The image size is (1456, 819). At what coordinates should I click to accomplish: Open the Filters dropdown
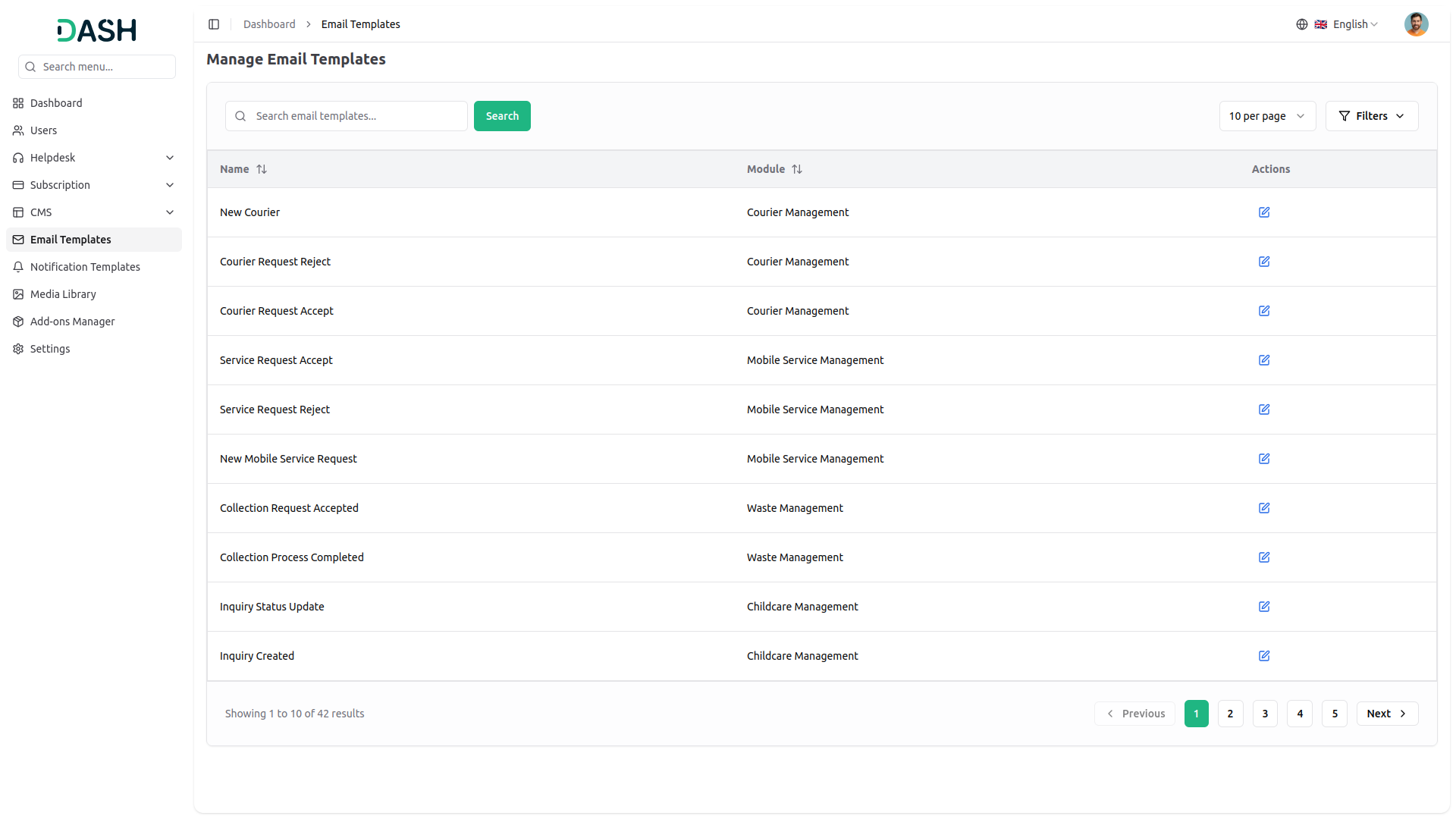pos(1371,116)
